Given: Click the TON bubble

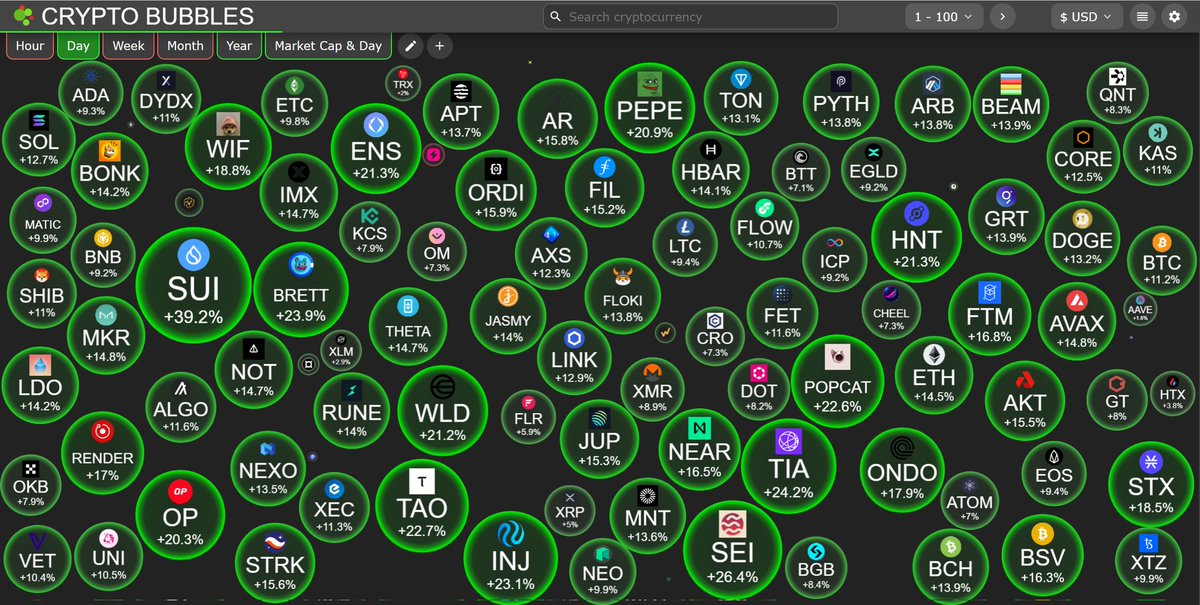Looking at the screenshot, I should [x=741, y=99].
